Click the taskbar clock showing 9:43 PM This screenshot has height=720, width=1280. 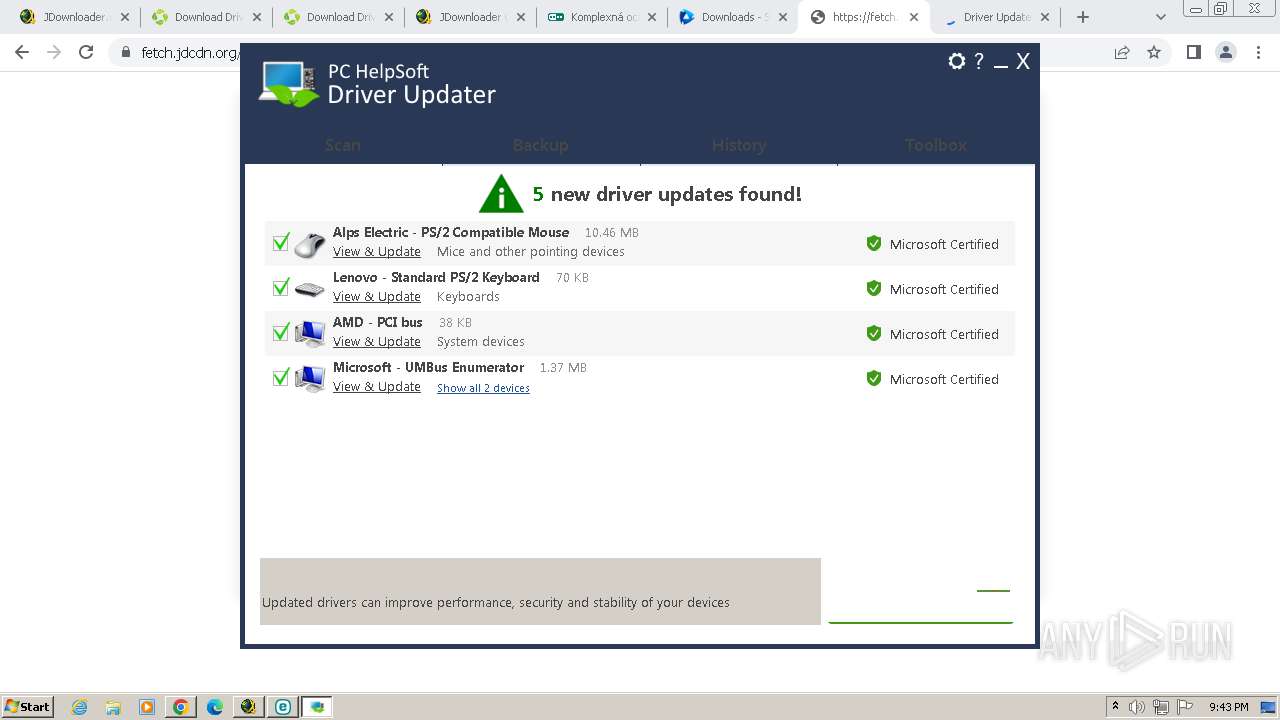[1229, 707]
